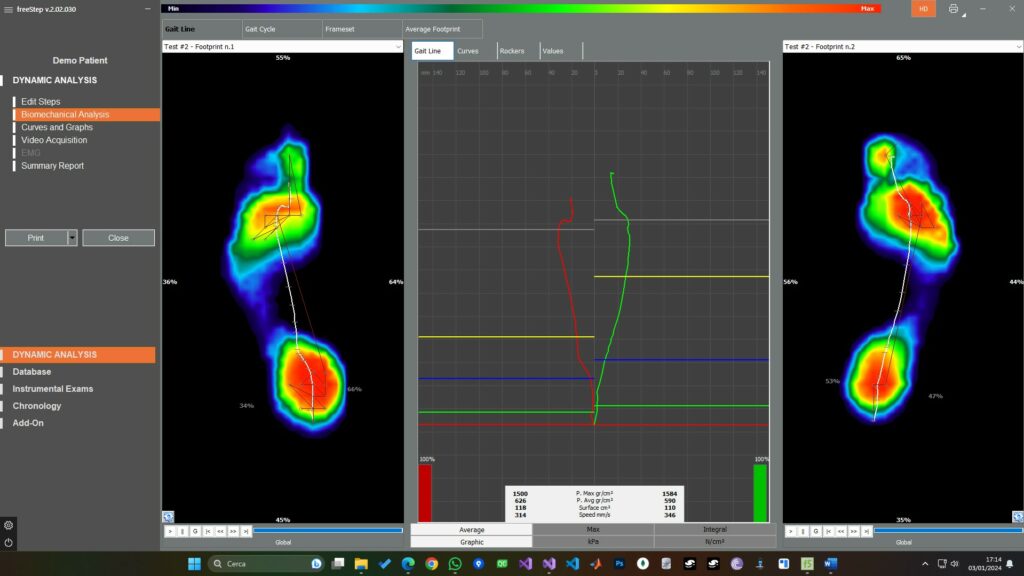This screenshot has width=1024, height=576.
Task: Select Edit Steps in the sidebar
Action: click(x=40, y=101)
